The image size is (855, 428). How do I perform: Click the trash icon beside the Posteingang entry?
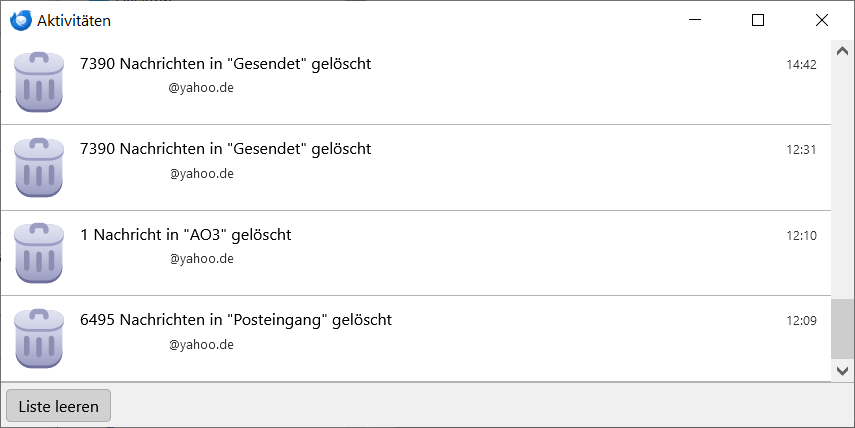point(39,338)
